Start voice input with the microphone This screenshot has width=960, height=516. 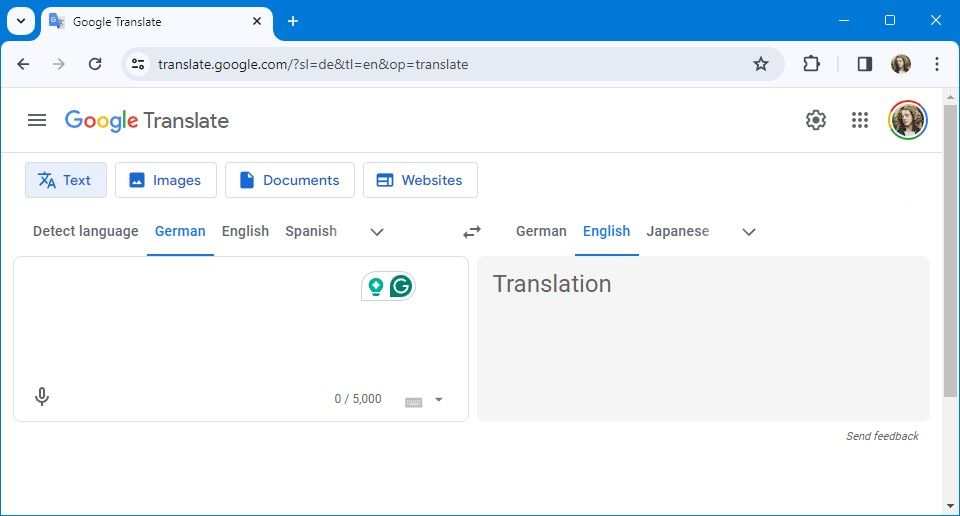(42, 397)
